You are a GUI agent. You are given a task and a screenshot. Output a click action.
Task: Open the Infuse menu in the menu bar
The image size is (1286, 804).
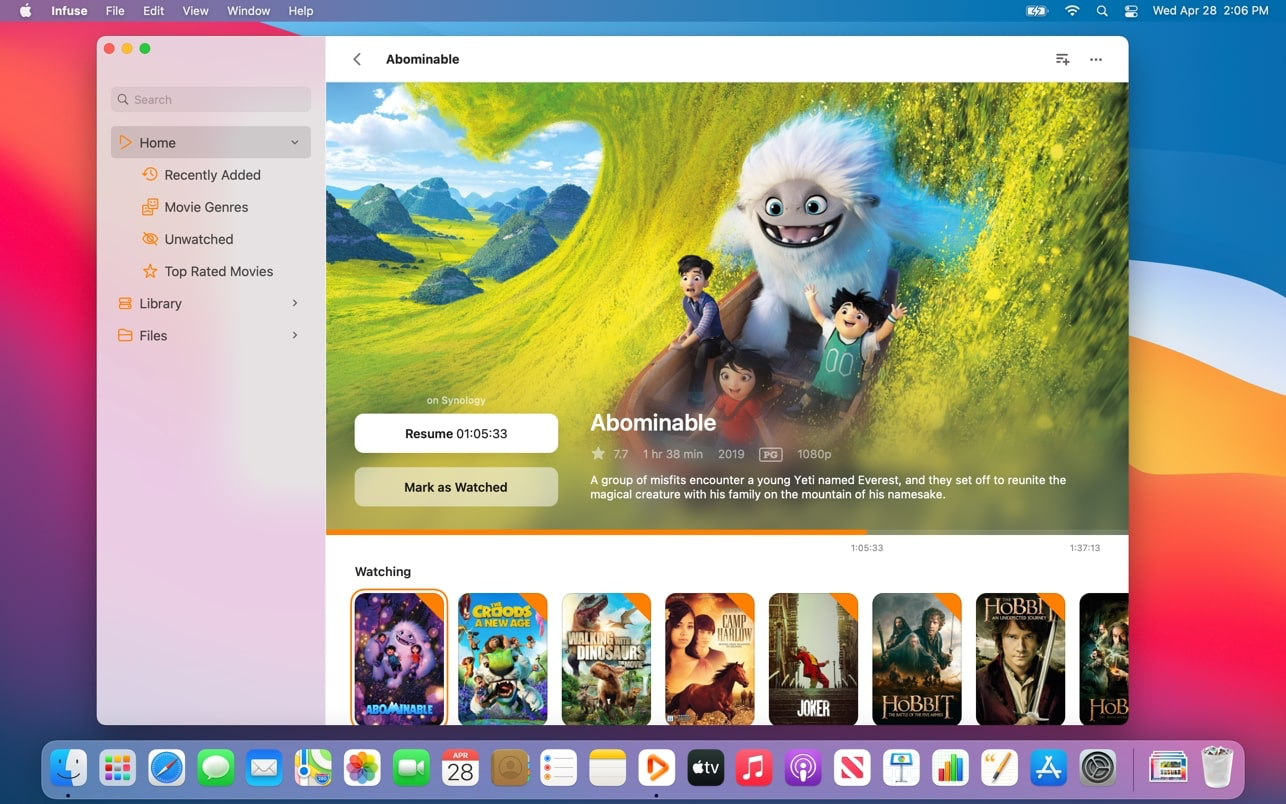pos(68,11)
